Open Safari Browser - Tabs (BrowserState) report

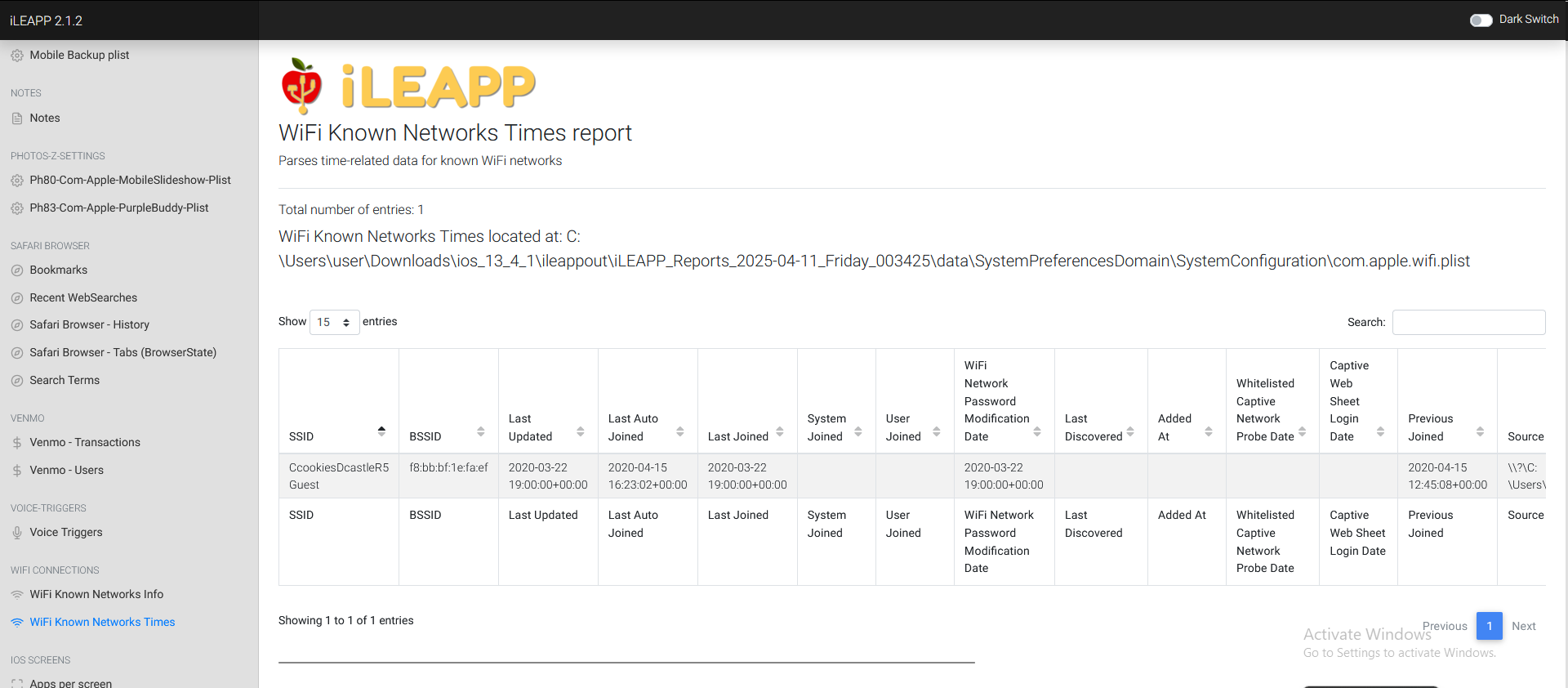[122, 353]
